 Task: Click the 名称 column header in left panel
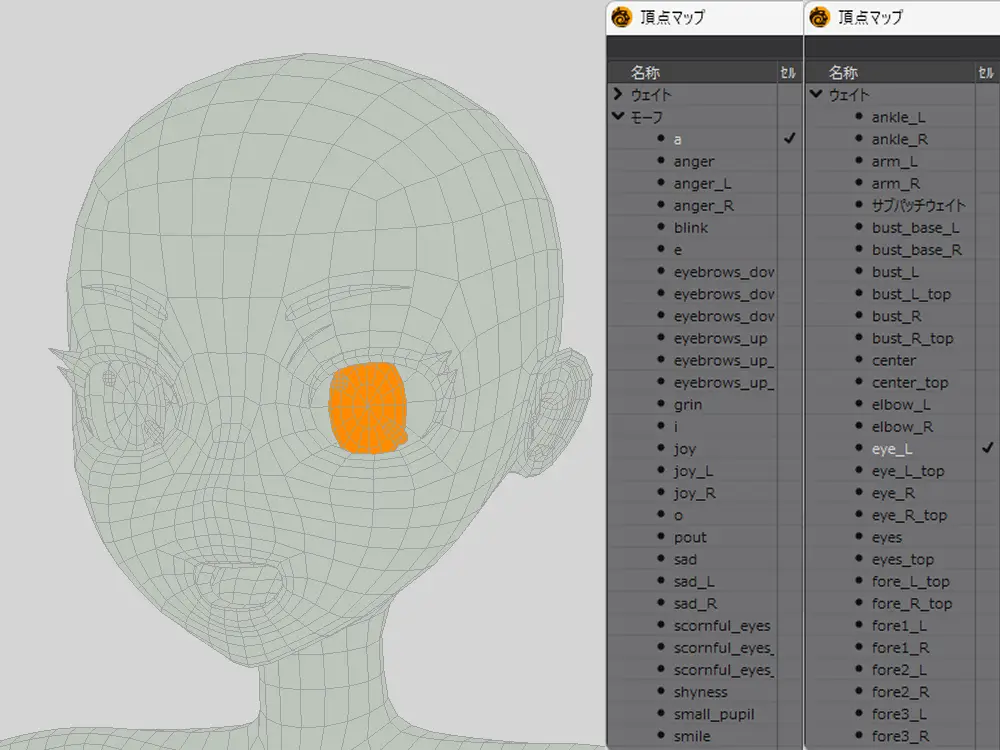pos(645,73)
